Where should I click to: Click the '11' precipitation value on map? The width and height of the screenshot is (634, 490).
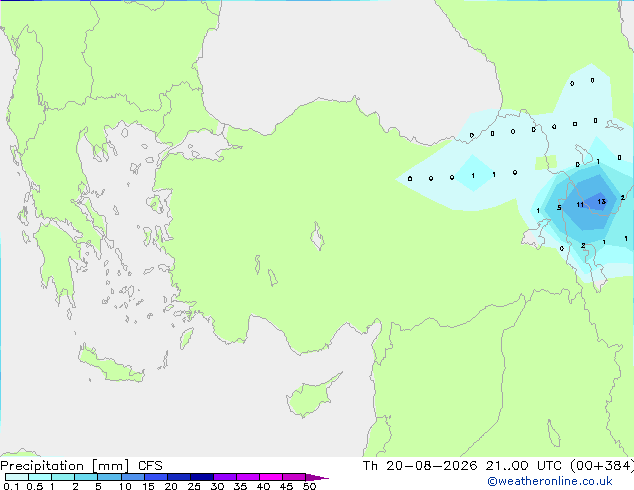(580, 205)
